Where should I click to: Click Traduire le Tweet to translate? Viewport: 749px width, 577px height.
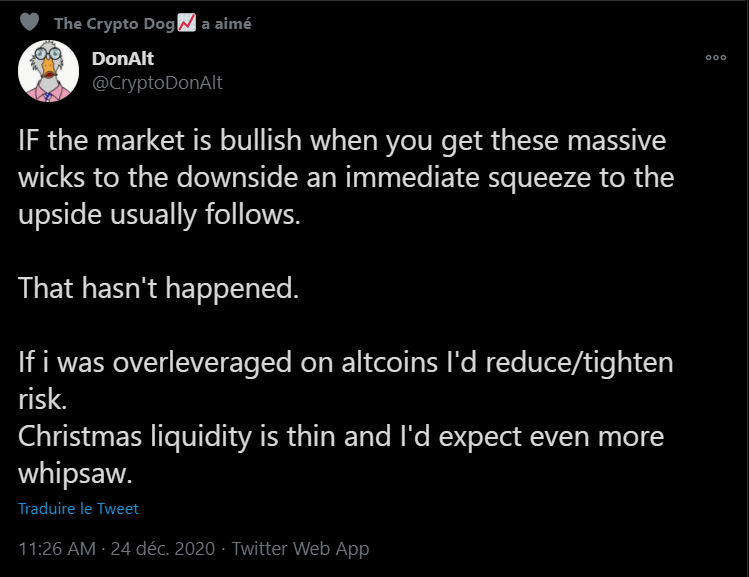tap(78, 508)
